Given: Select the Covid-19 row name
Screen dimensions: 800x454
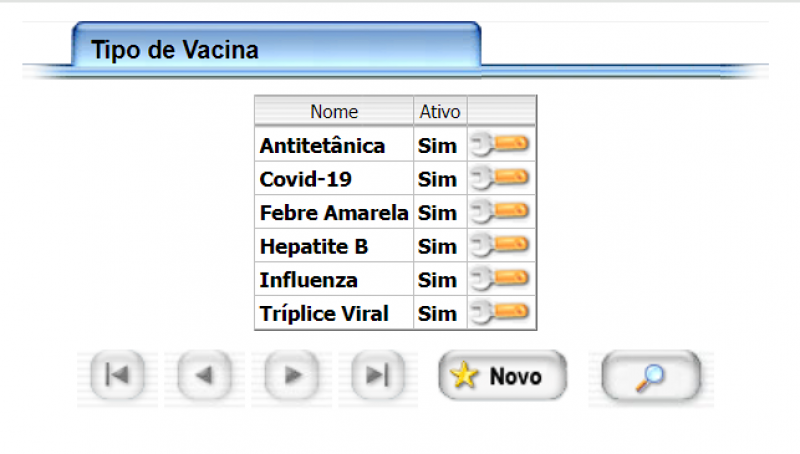Looking at the screenshot, I should click(305, 180).
